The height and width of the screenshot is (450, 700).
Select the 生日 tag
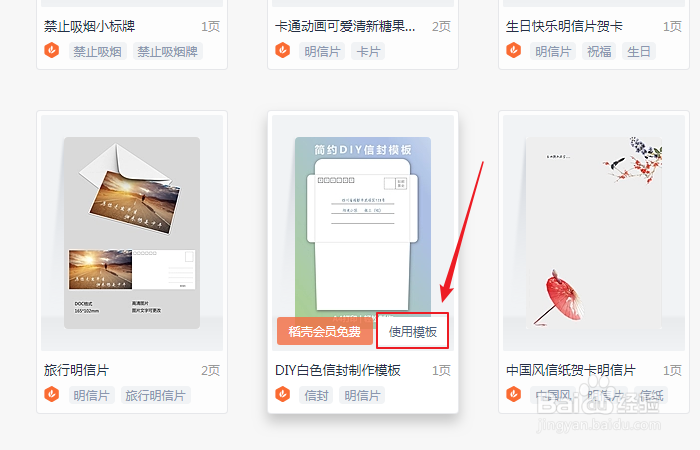click(x=639, y=51)
